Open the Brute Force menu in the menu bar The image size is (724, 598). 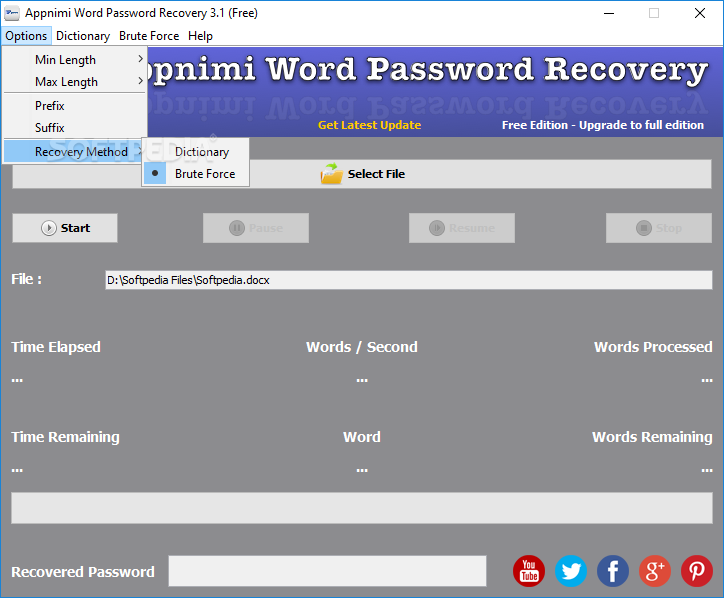click(x=149, y=36)
